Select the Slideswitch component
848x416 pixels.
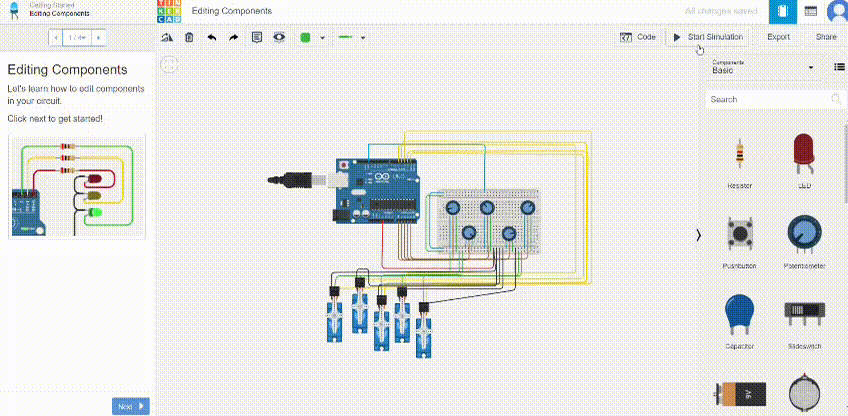[804, 323]
